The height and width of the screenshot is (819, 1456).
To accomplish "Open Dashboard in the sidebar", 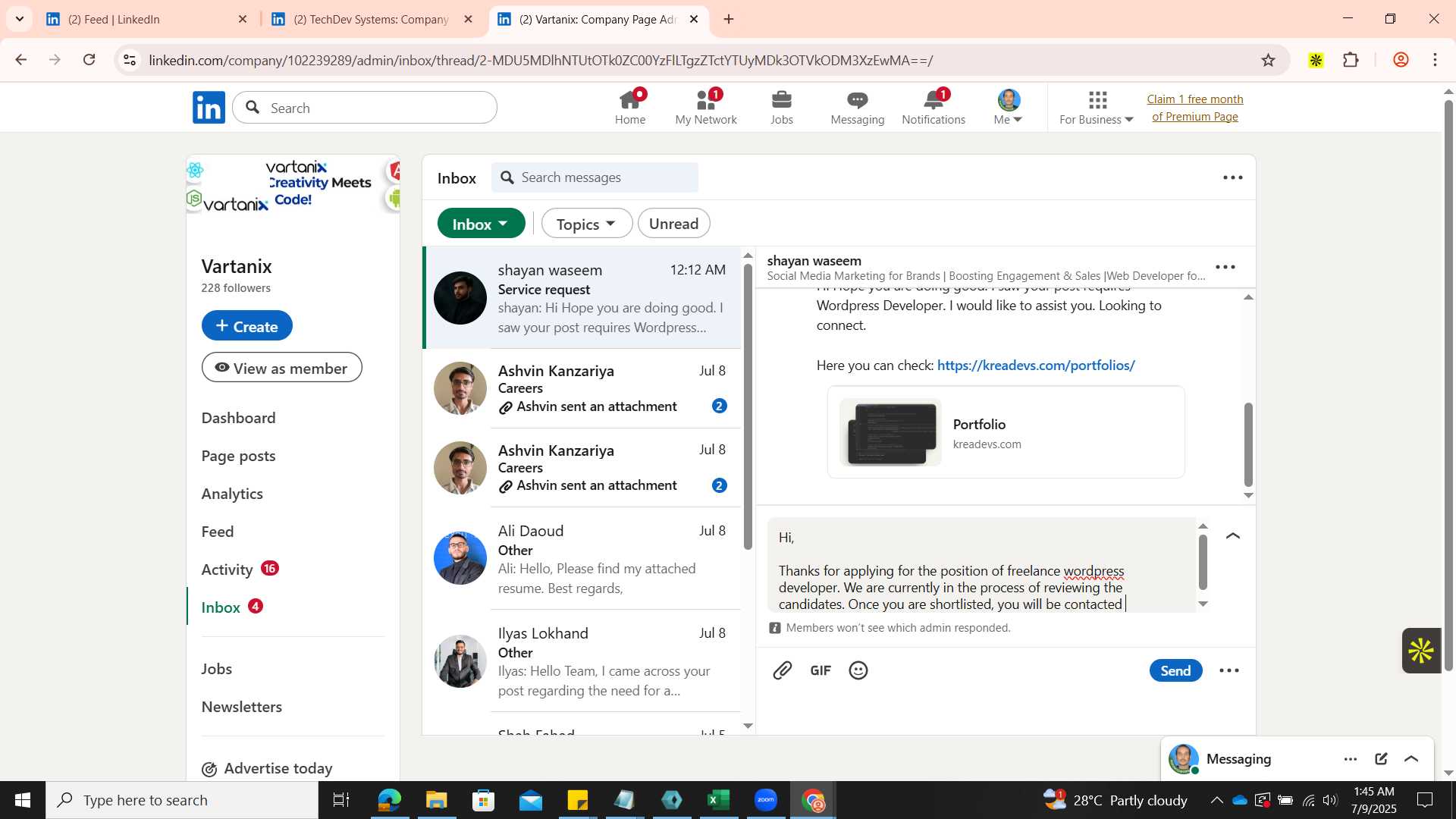I will coord(238,418).
